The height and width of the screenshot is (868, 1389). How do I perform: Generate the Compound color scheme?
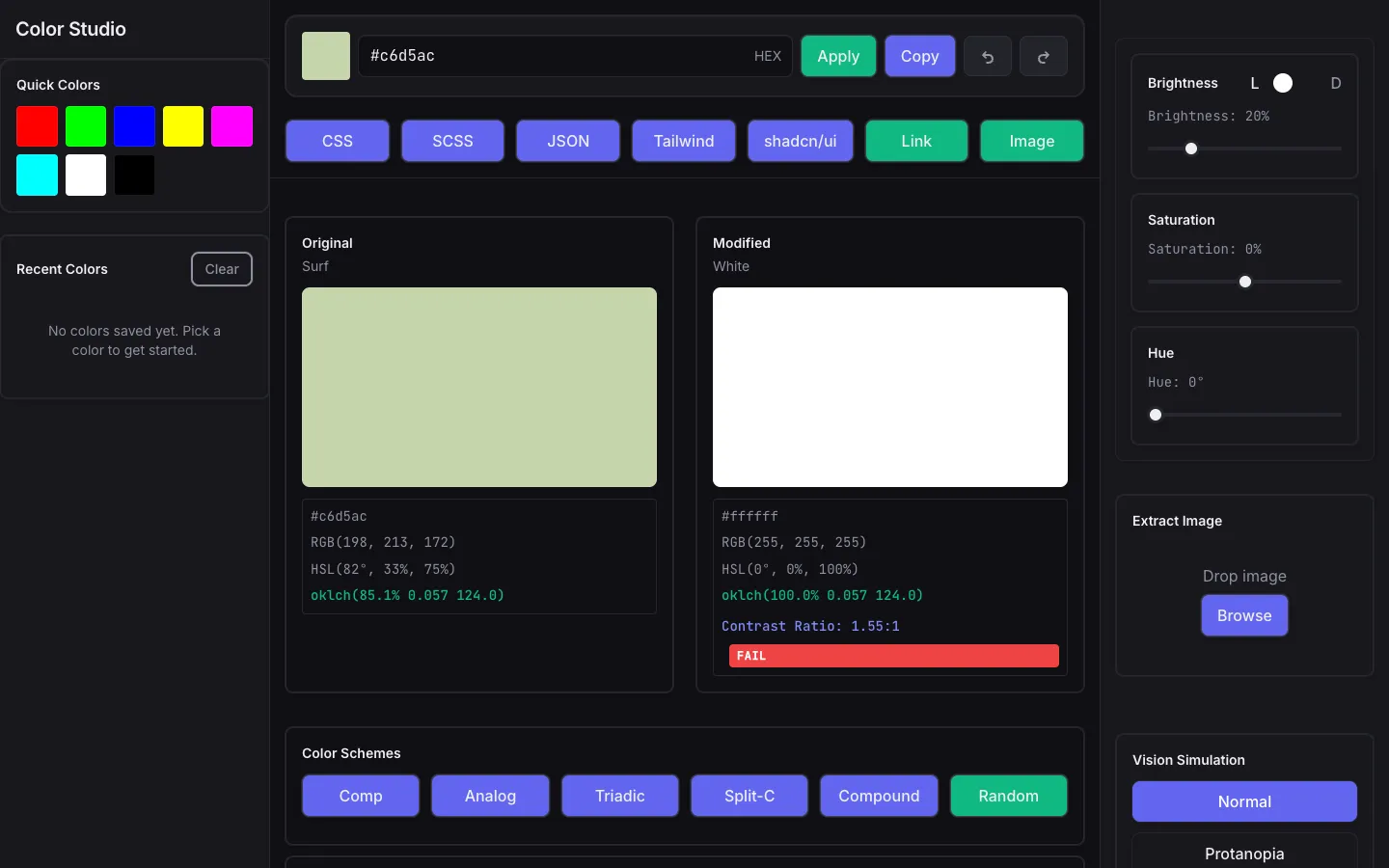[x=879, y=796]
